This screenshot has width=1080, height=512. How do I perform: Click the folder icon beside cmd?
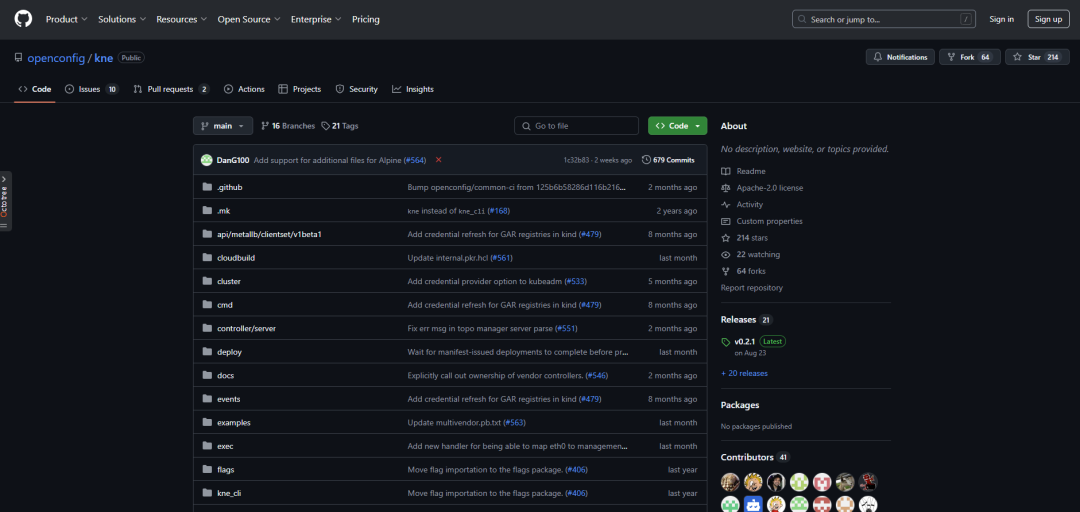click(207, 305)
